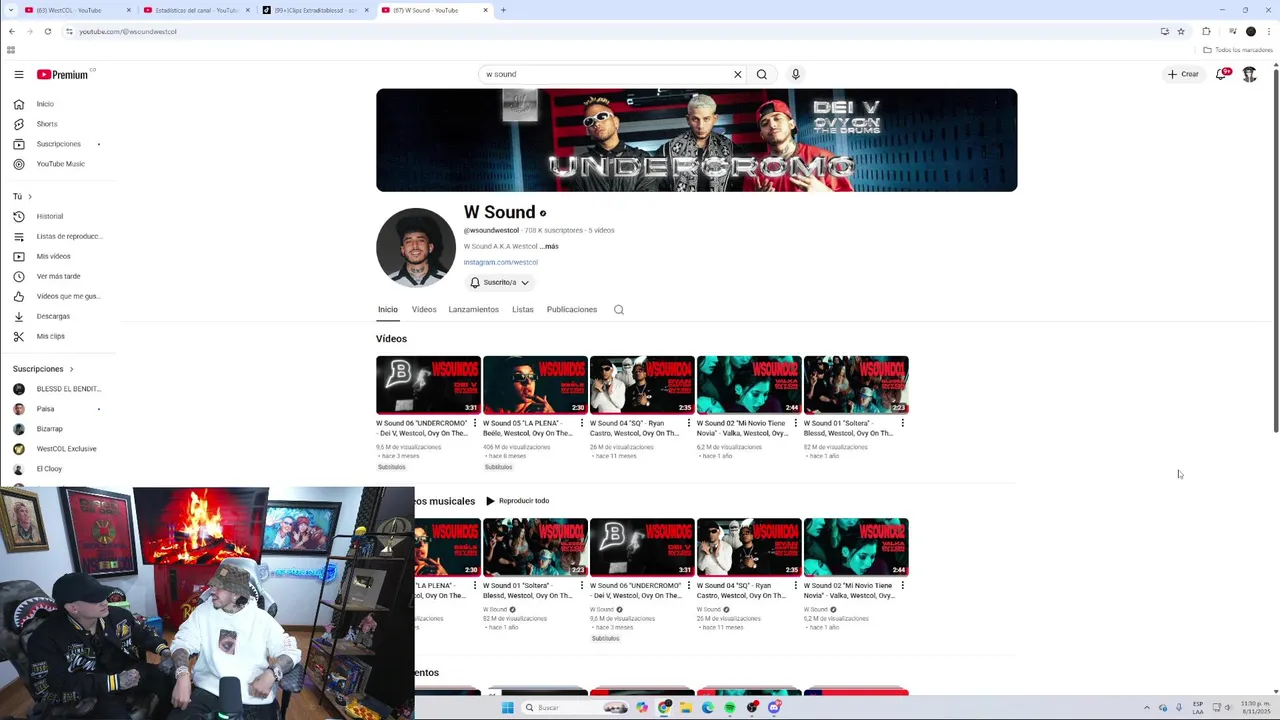
Task: Show hidden system tray icons chevron
Action: click(x=1147, y=708)
